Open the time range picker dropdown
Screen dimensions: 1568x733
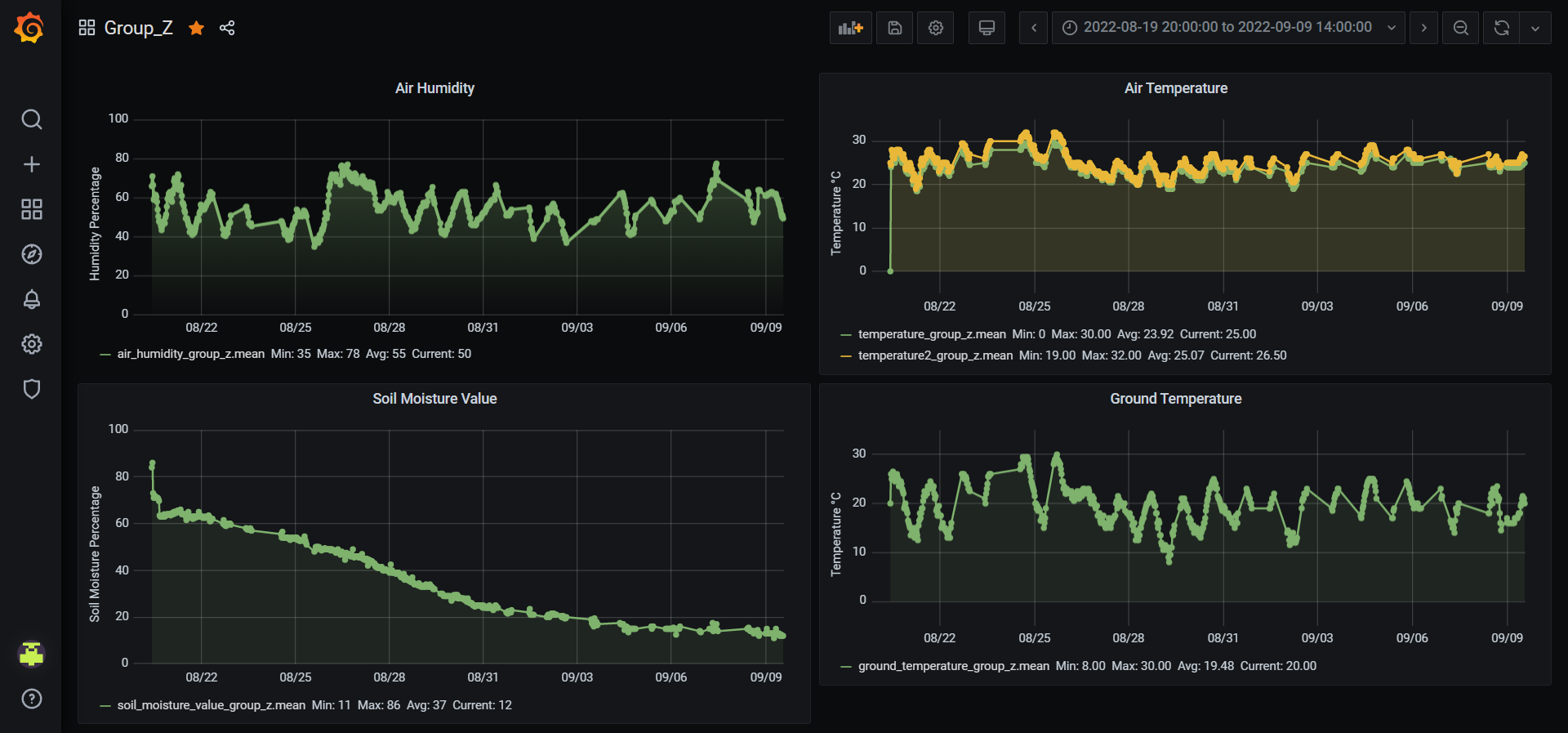click(1227, 28)
